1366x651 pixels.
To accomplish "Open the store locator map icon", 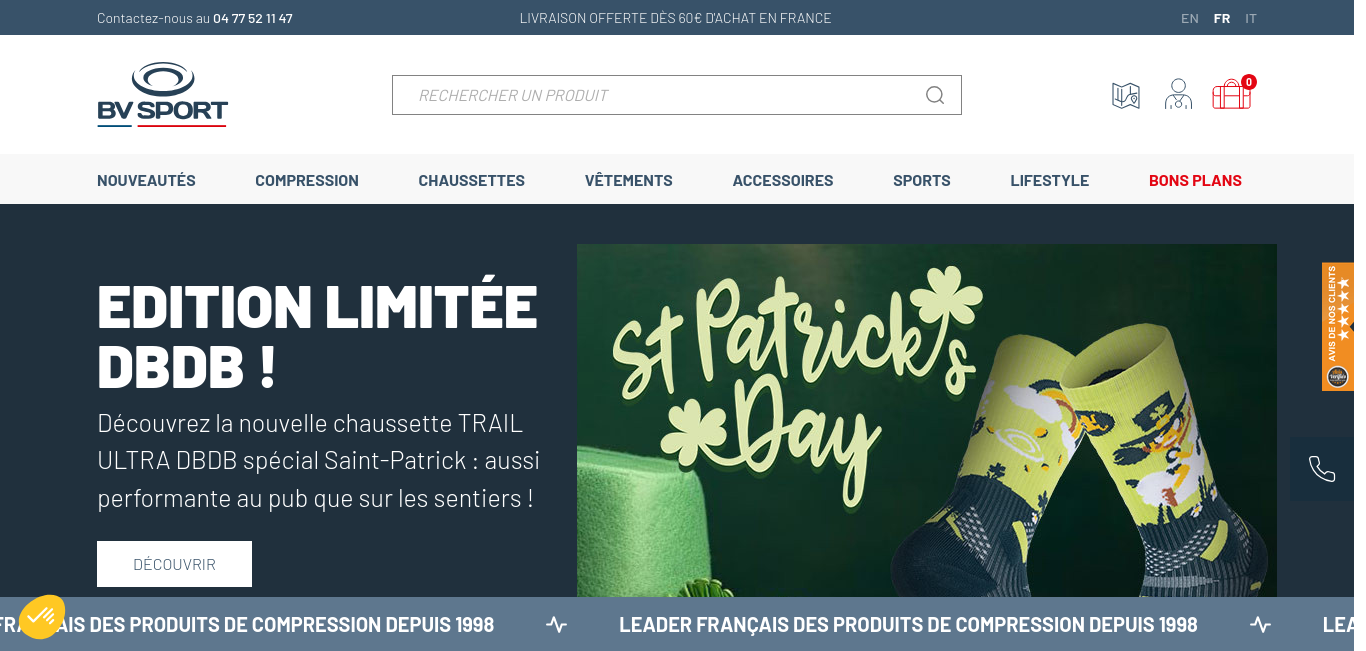I will coord(1126,95).
